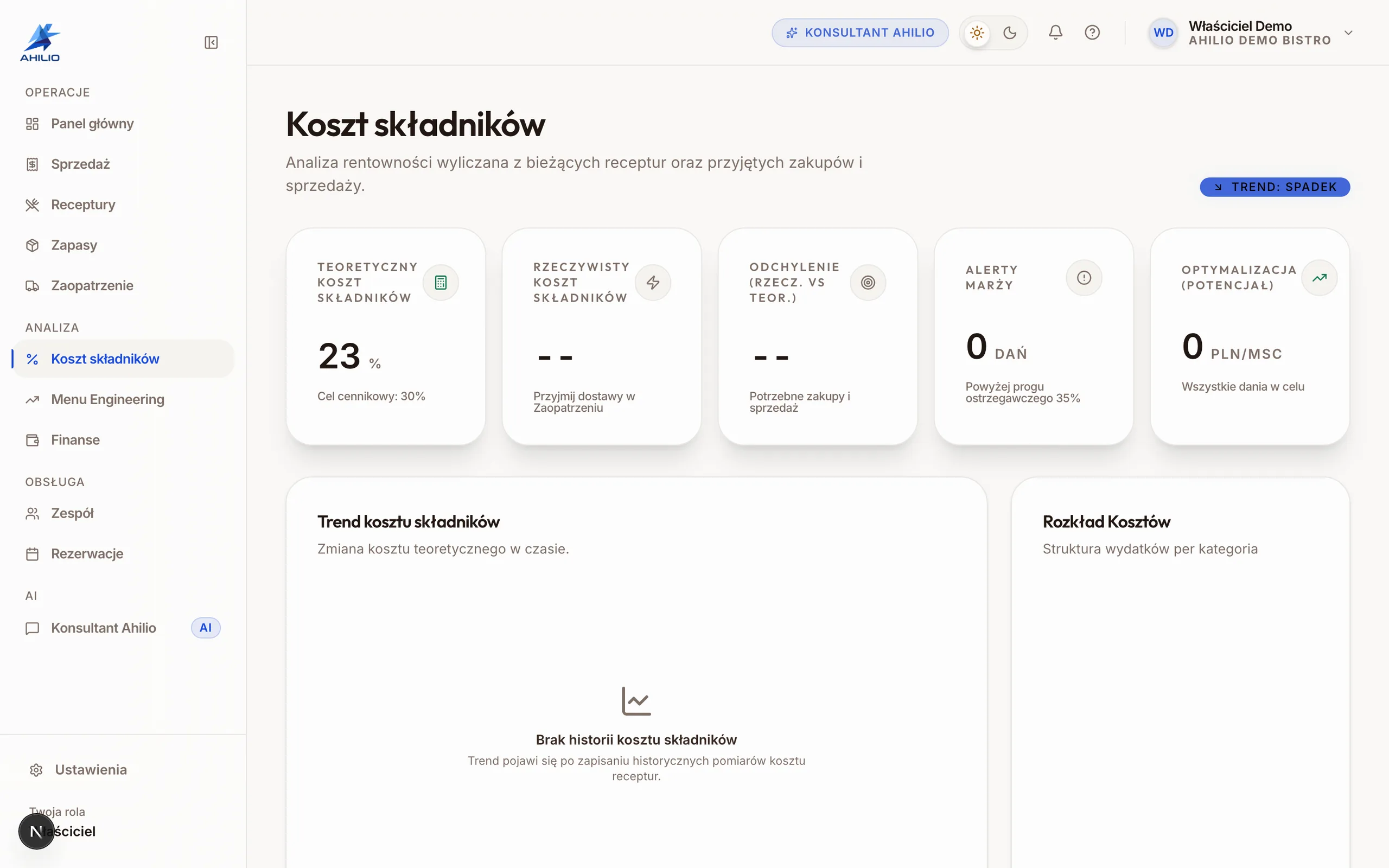Image resolution: width=1389 pixels, height=868 pixels.
Task: Open notifications bell
Action: pos(1055,33)
